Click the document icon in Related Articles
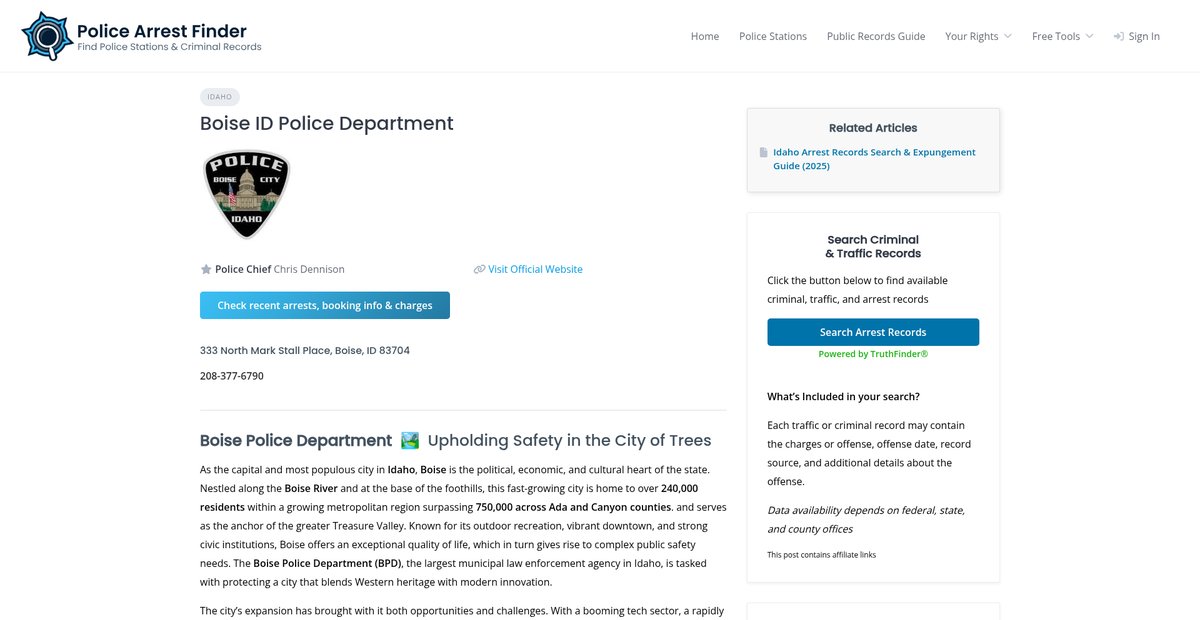The height and width of the screenshot is (620, 1200). tap(764, 153)
